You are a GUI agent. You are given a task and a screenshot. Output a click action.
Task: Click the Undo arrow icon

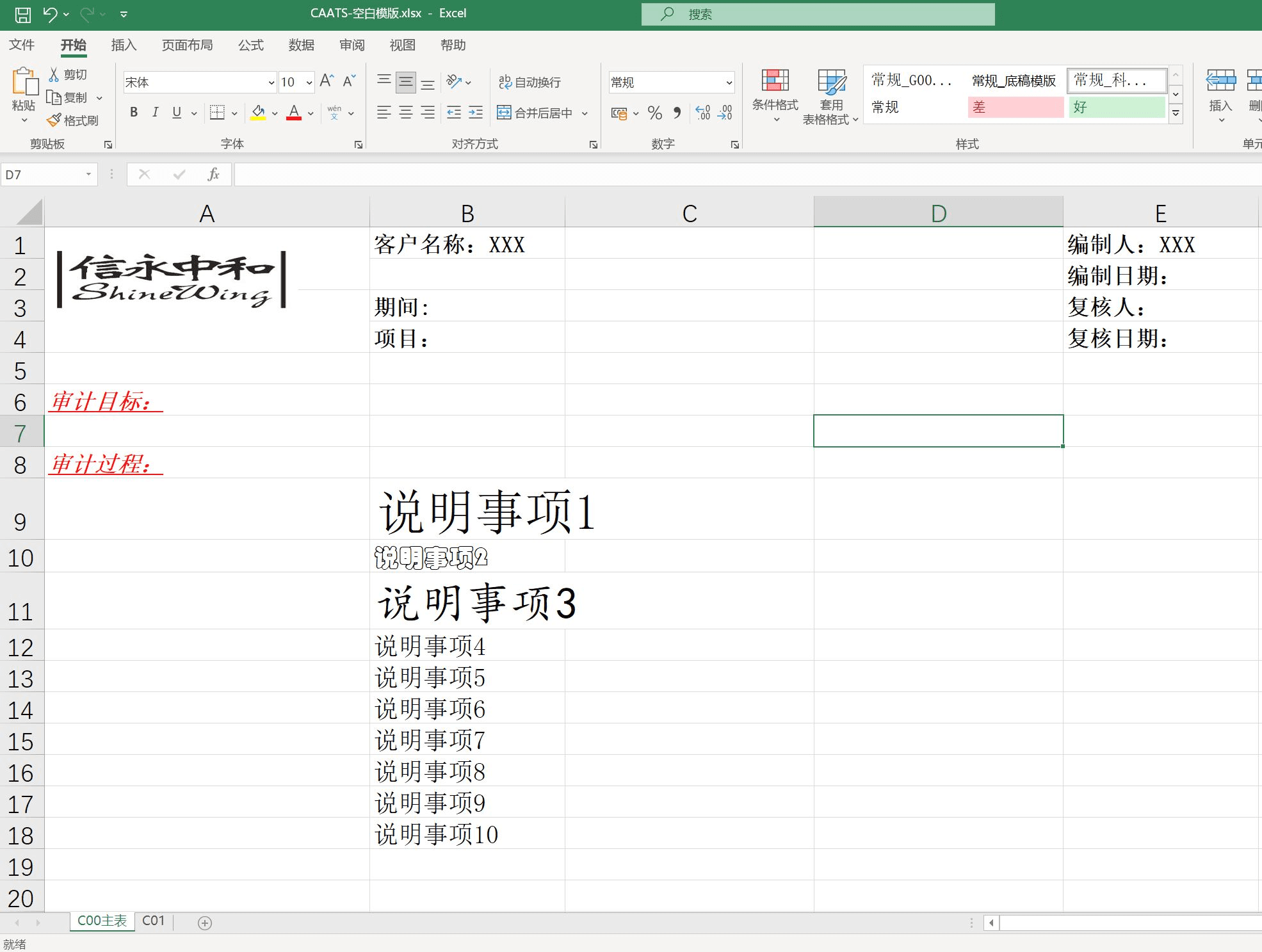(51, 13)
